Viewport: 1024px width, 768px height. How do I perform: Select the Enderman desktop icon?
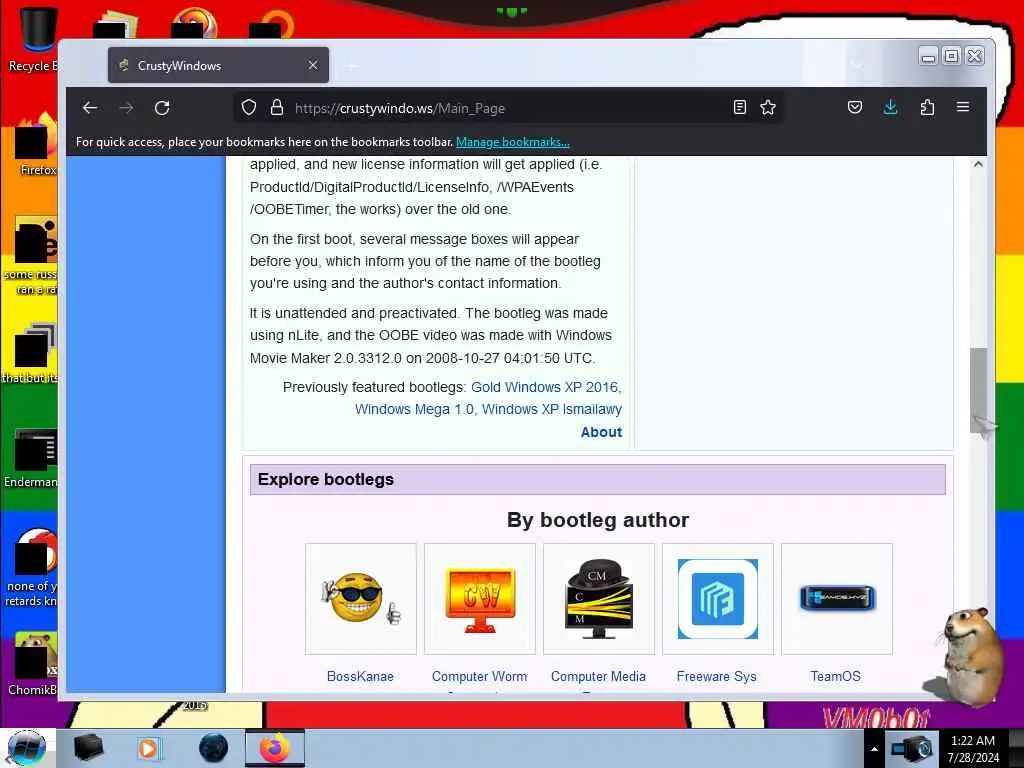(x=33, y=458)
